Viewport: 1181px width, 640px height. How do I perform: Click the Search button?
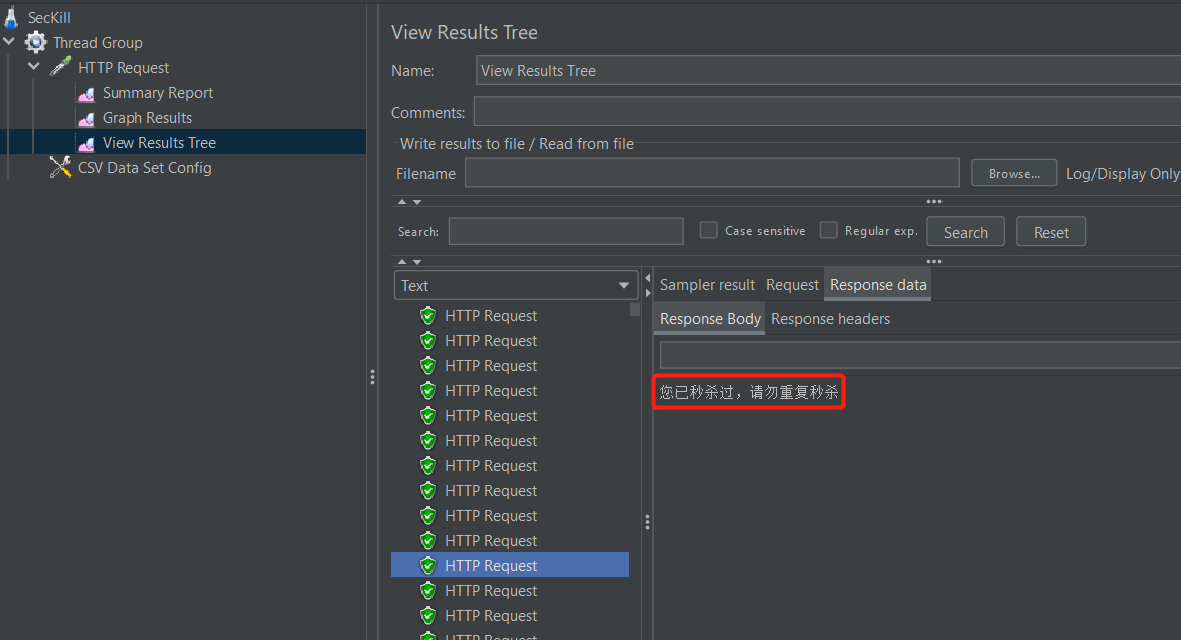965,232
